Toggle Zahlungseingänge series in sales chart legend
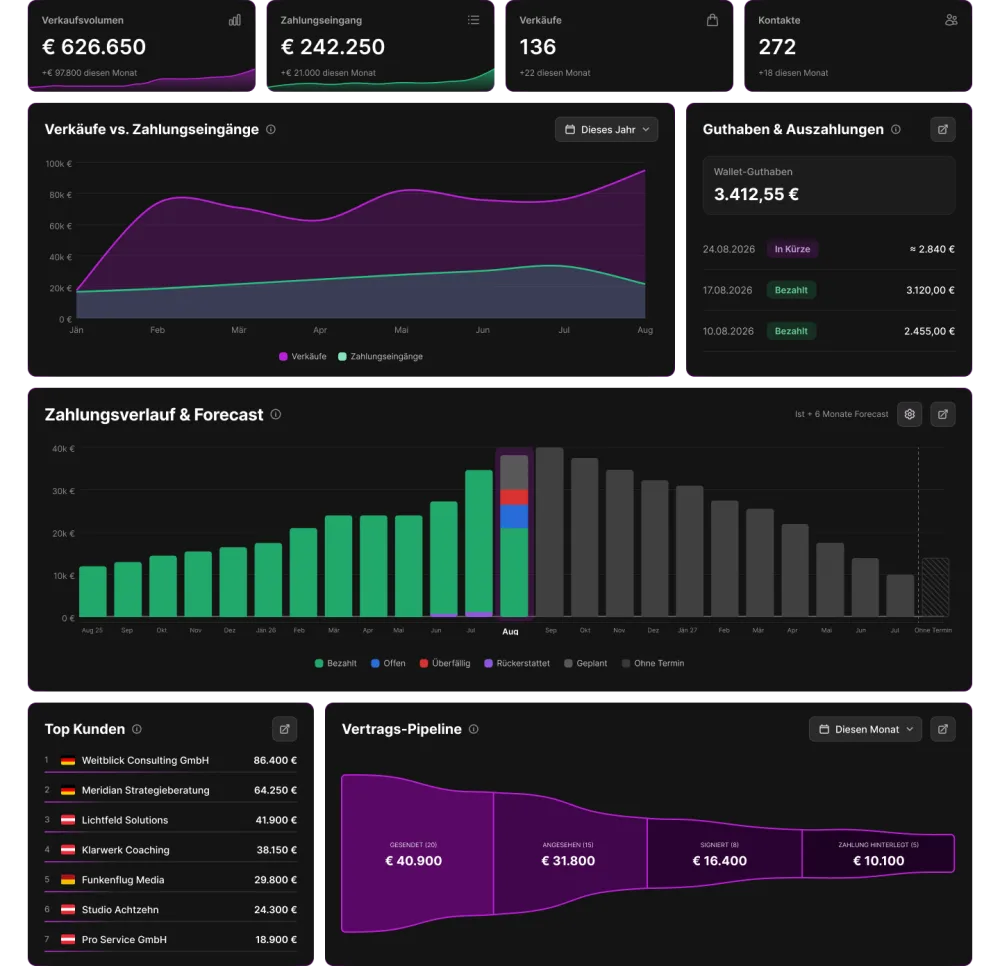1000x966 pixels. (380, 356)
